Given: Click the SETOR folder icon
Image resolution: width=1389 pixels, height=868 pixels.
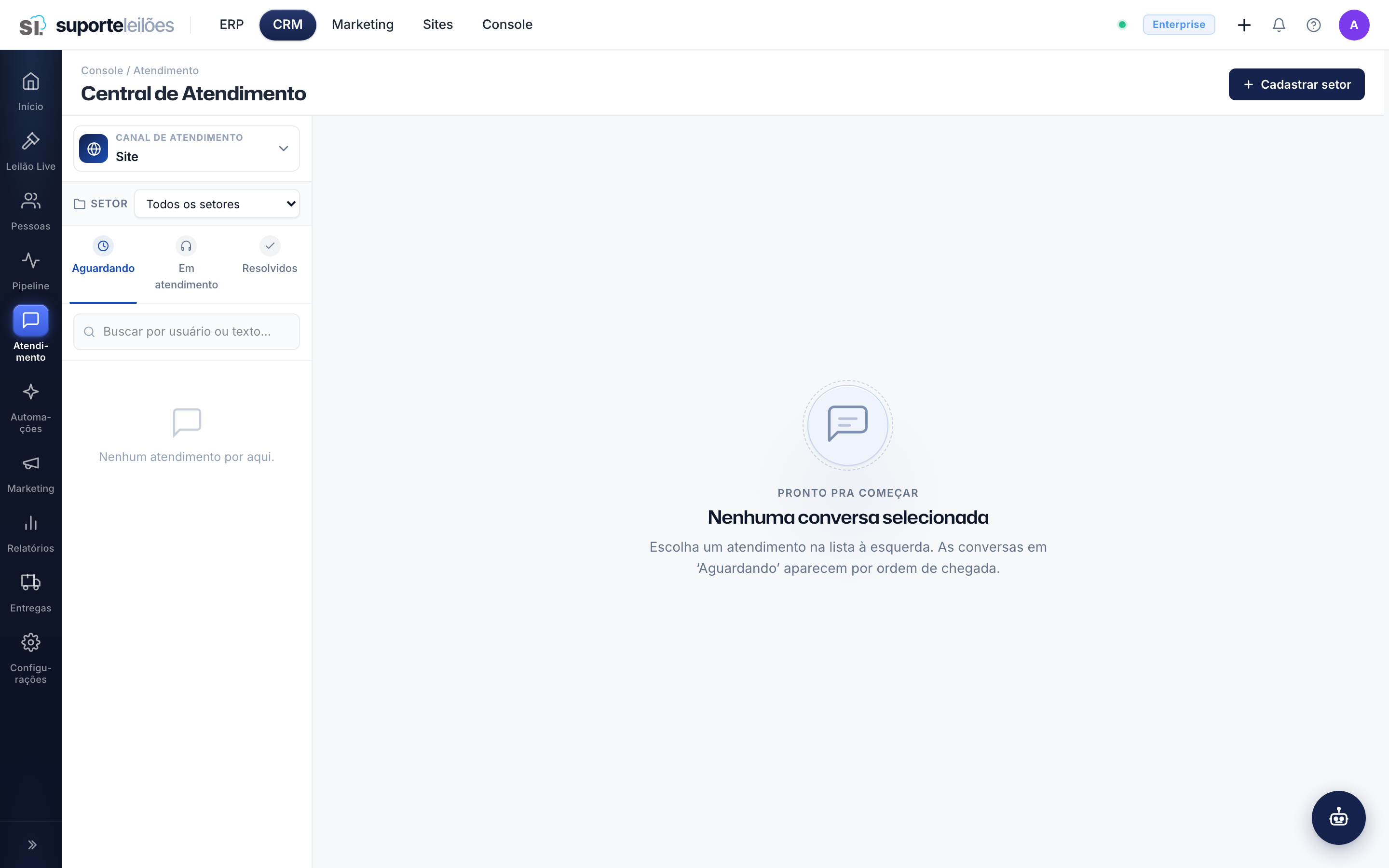Looking at the screenshot, I should pyautogui.click(x=80, y=204).
